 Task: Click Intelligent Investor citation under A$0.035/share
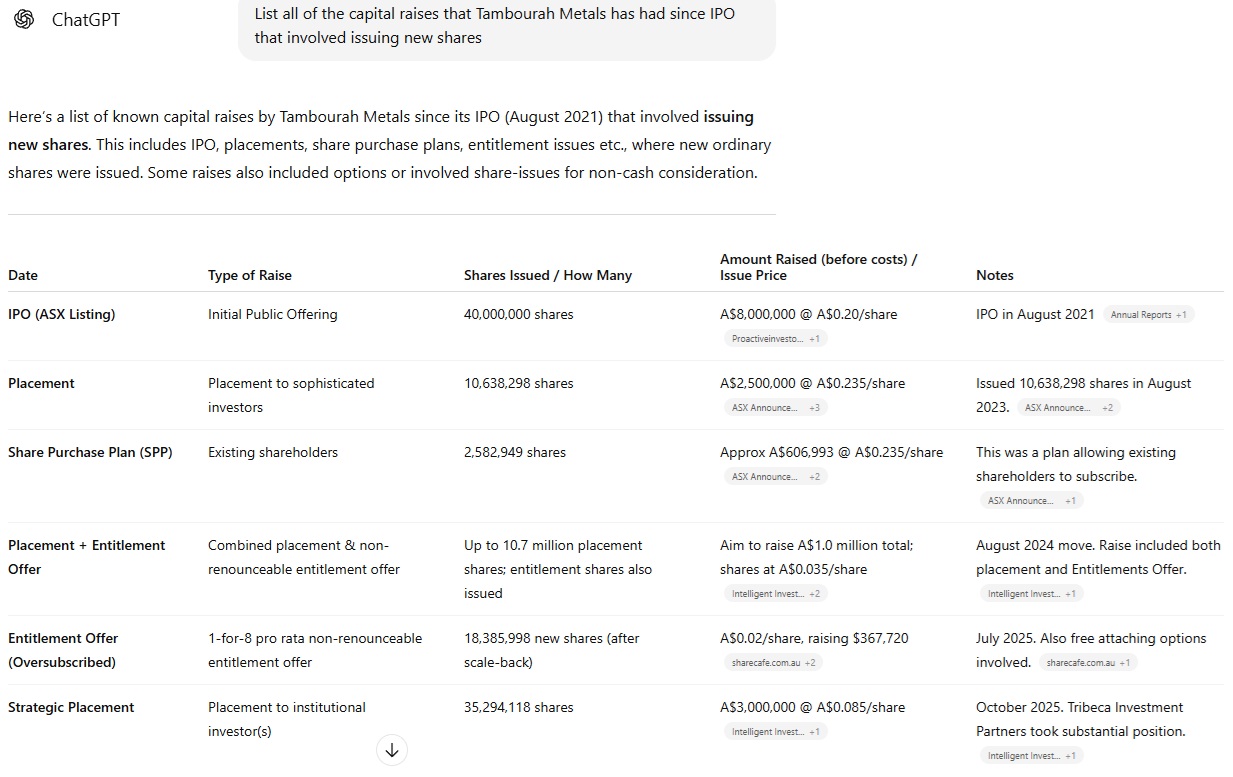pos(774,594)
